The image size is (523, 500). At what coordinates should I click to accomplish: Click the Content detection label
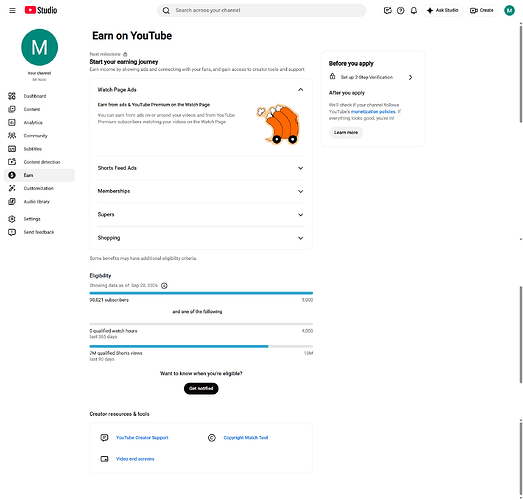pos(42,162)
